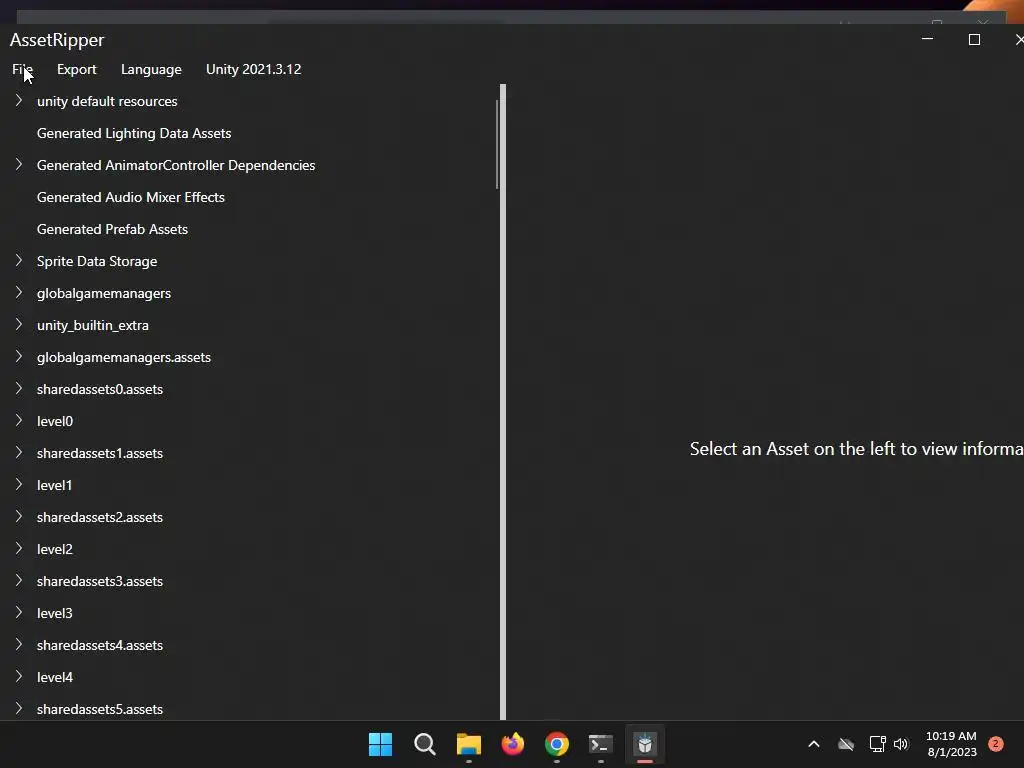Expand the globalgamemanagers.assets node
This screenshot has height=768, width=1024.
(19, 357)
